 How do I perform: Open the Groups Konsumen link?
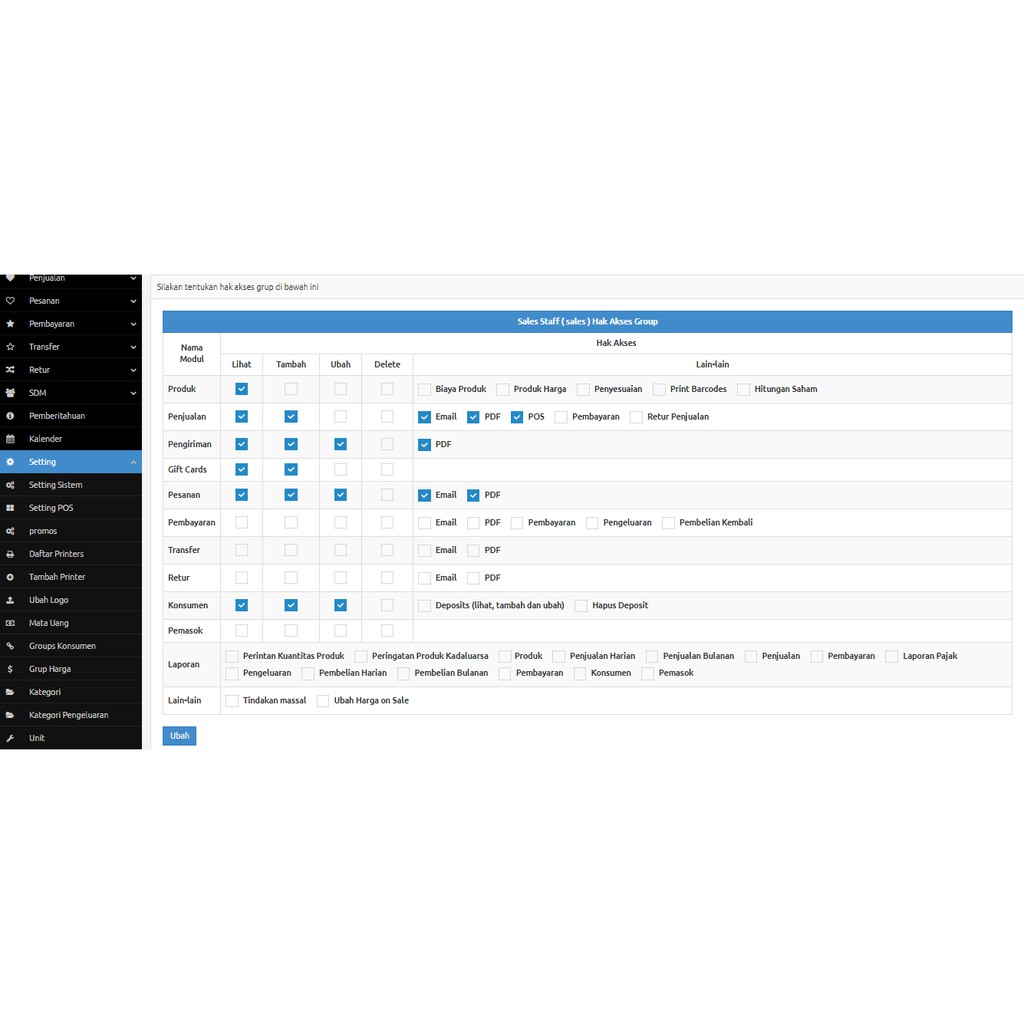62,646
